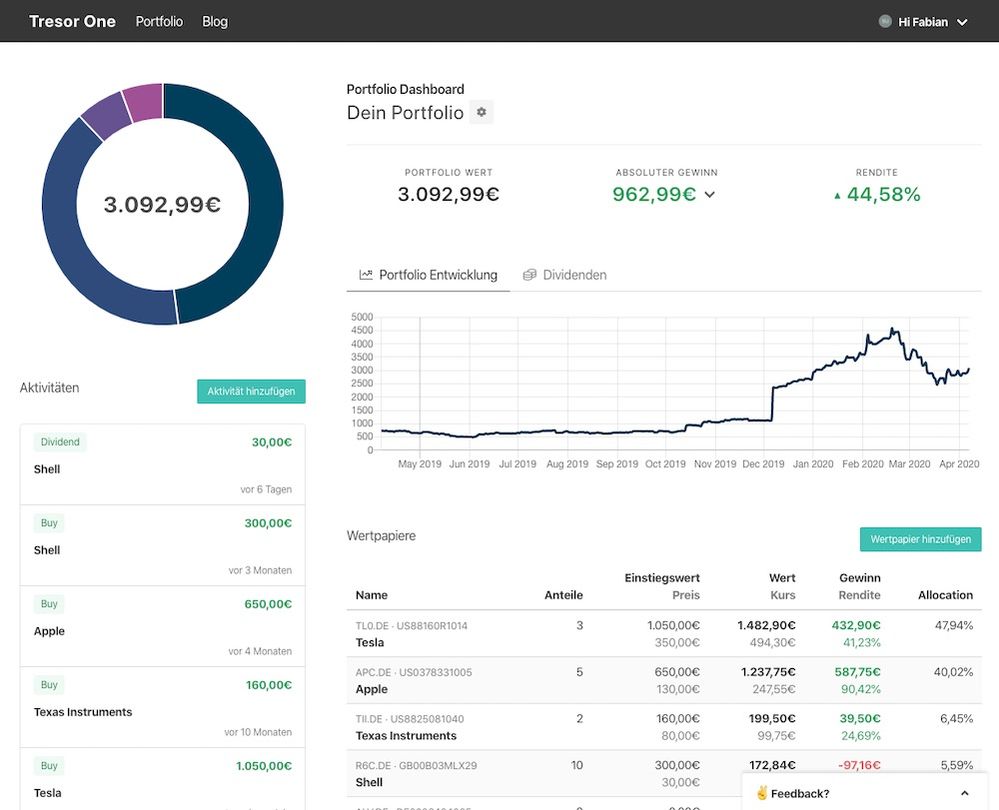Screen dimensions: 999x810
Task: Click the Wertpapier hinzufügen button
Action: coord(920,539)
